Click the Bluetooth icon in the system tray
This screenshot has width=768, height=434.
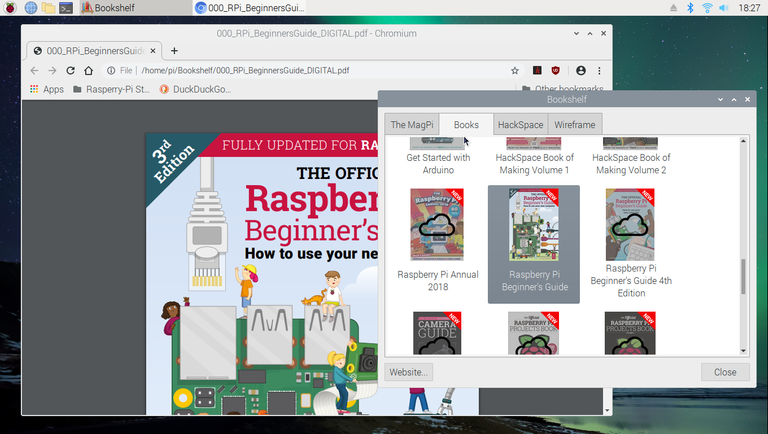[688, 8]
